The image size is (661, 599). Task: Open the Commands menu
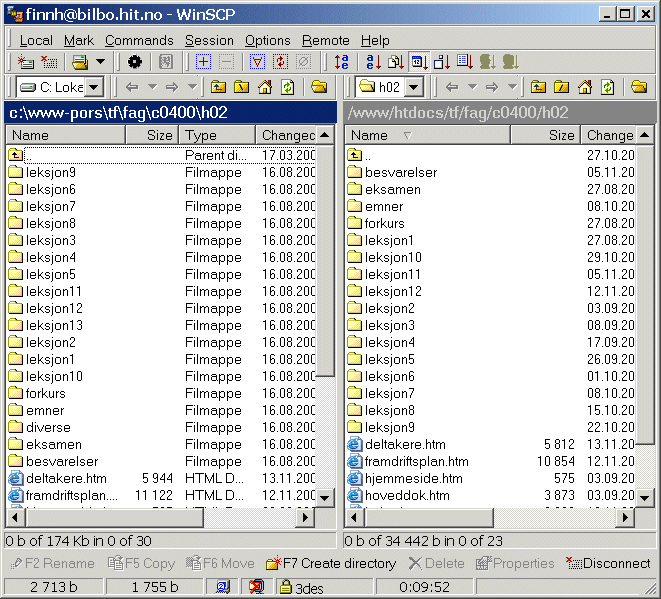[x=139, y=40]
